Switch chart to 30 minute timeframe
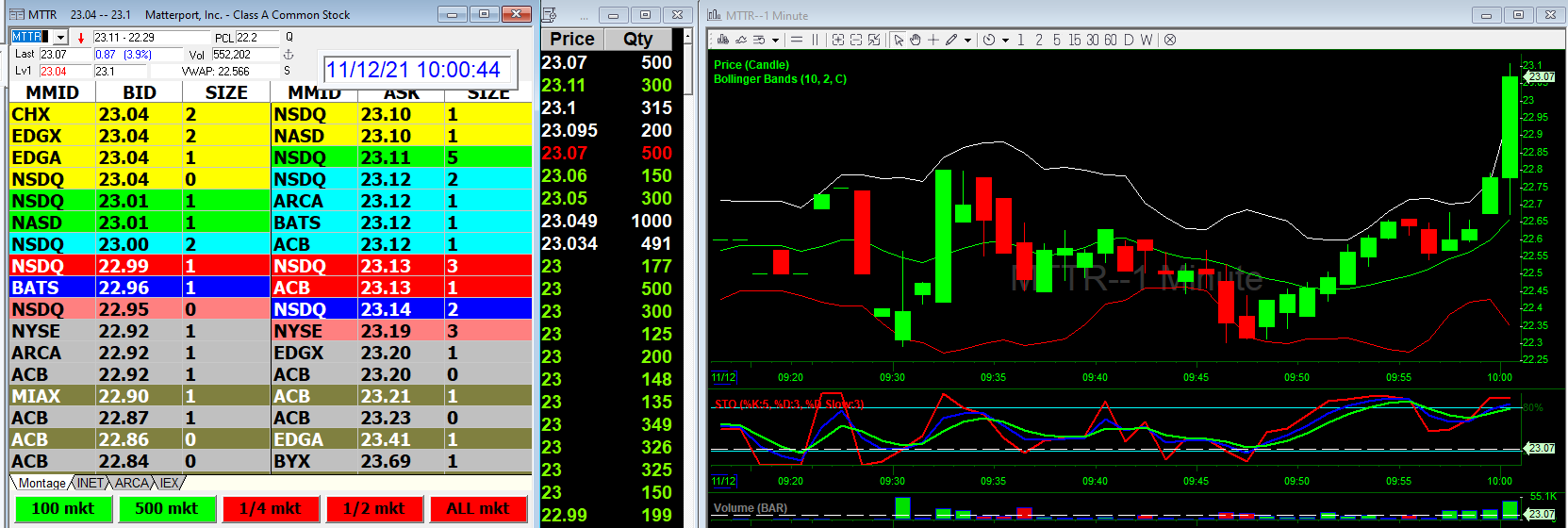Screen dimensions: 1568x528 click(x=1093, y=40)
